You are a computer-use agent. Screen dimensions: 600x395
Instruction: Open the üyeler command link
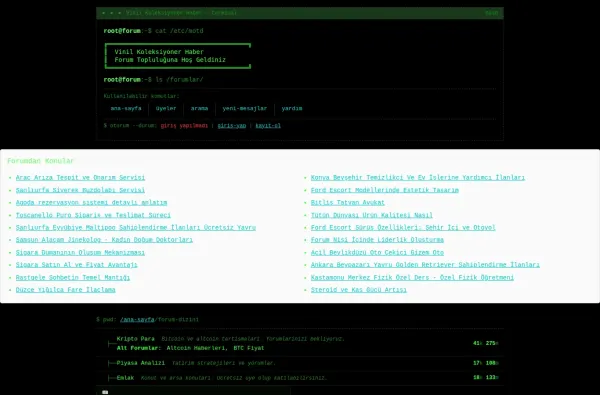tap(166, 108)
